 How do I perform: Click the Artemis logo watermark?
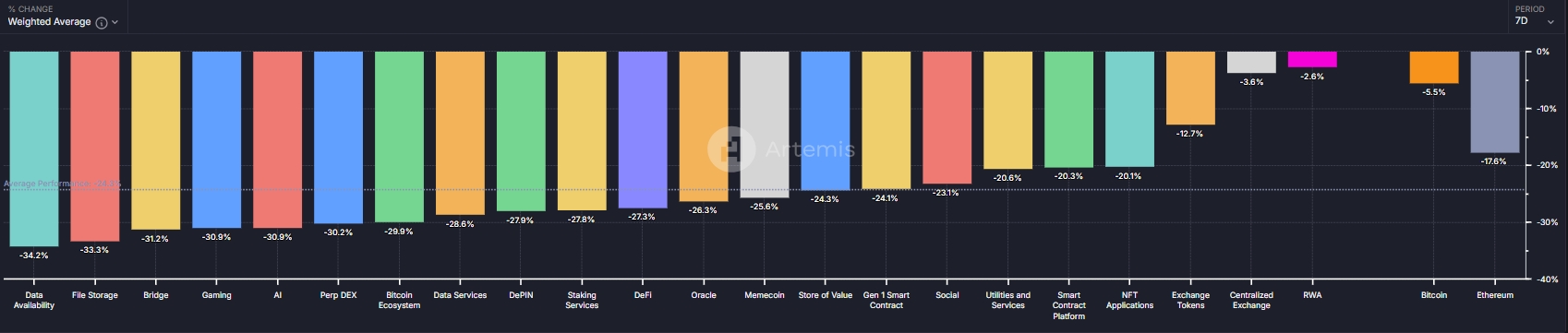coord(781,149)
